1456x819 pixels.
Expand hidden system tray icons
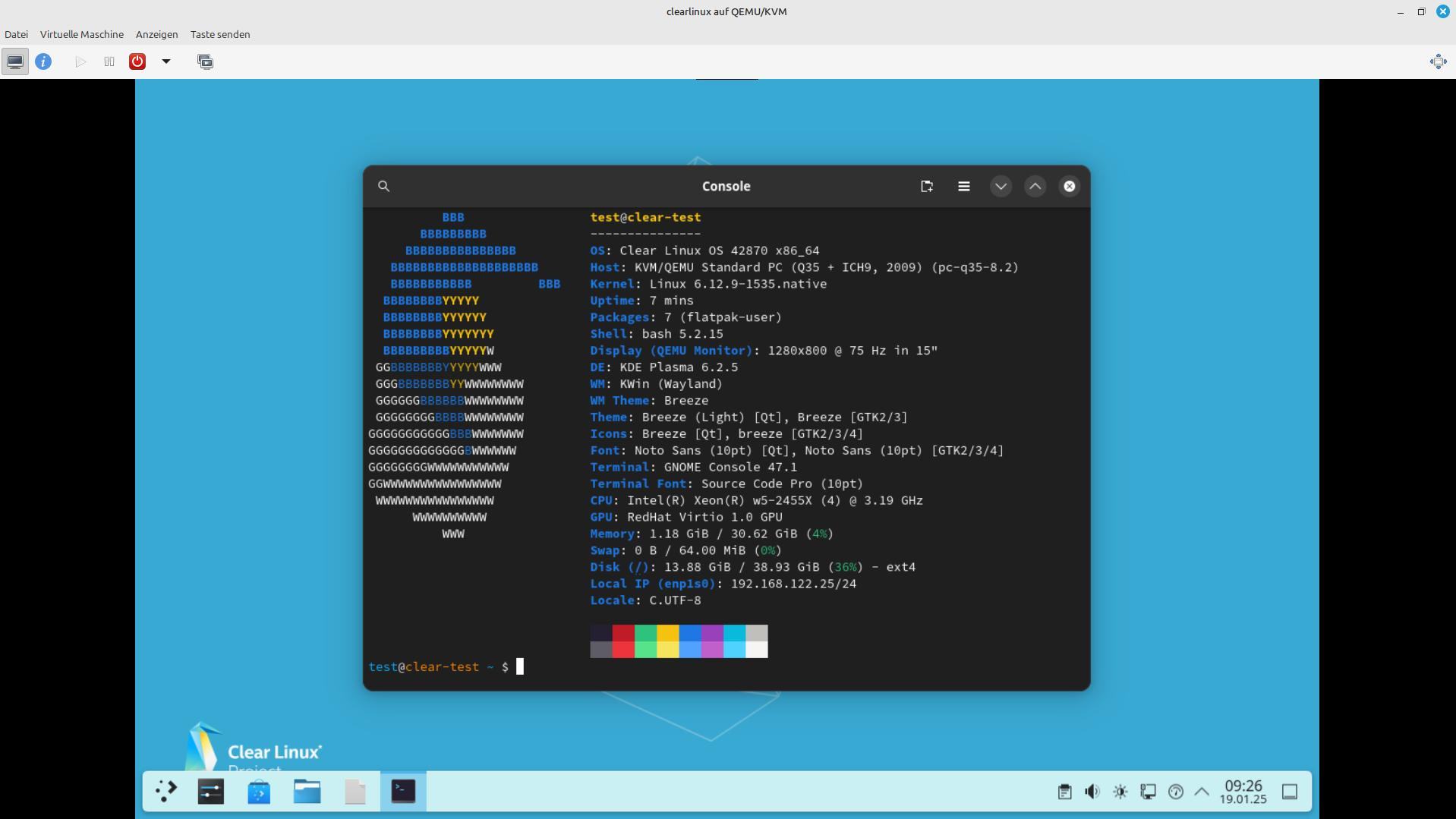(1202, 792)
